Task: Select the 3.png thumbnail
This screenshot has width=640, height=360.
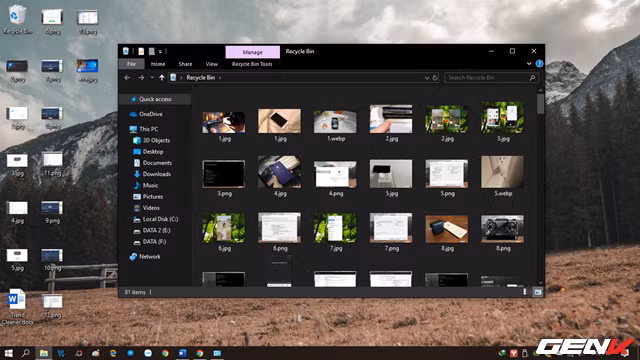Action: coord(224,178)
